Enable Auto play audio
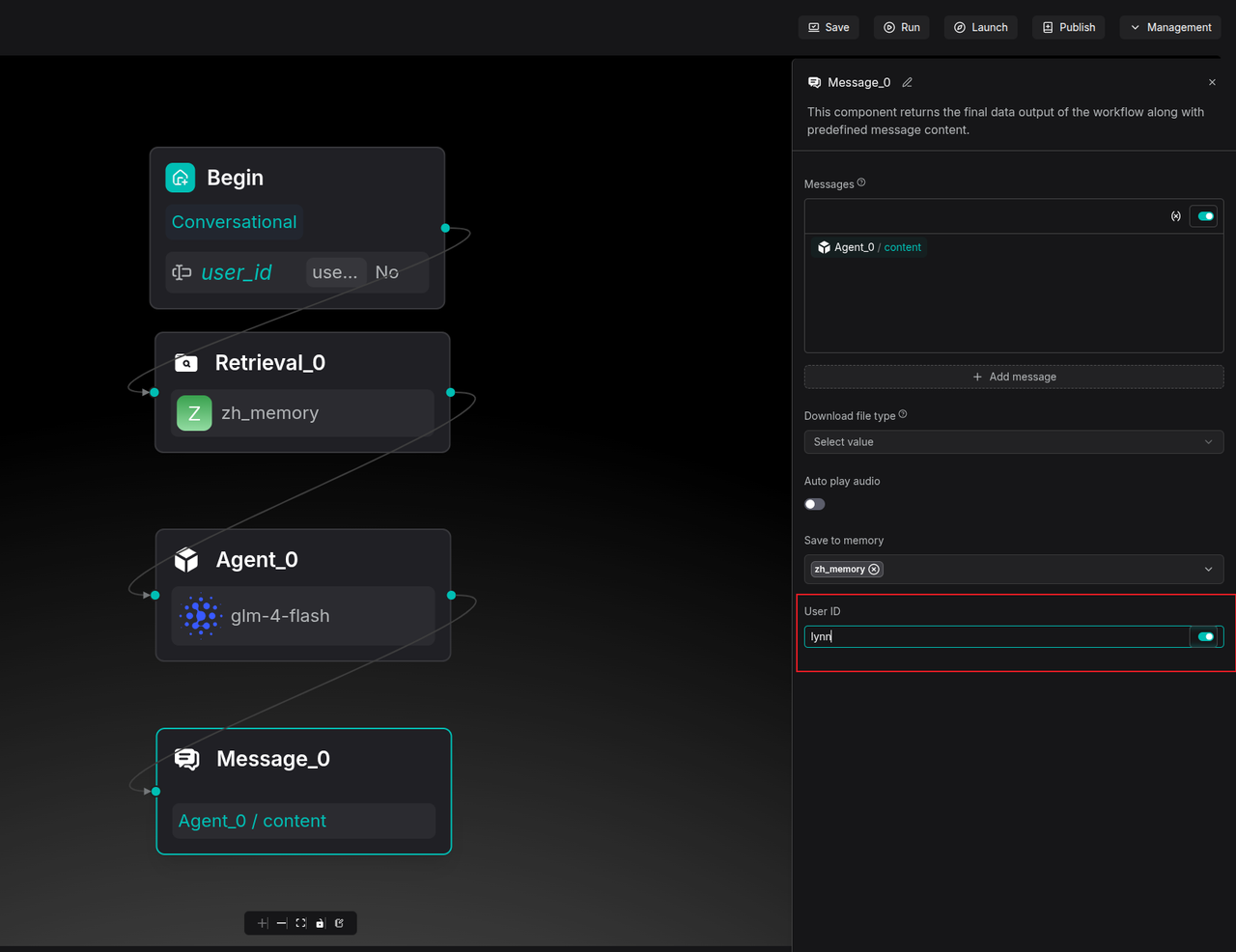This screenshot has width=1236, height=952. (815, 504)
